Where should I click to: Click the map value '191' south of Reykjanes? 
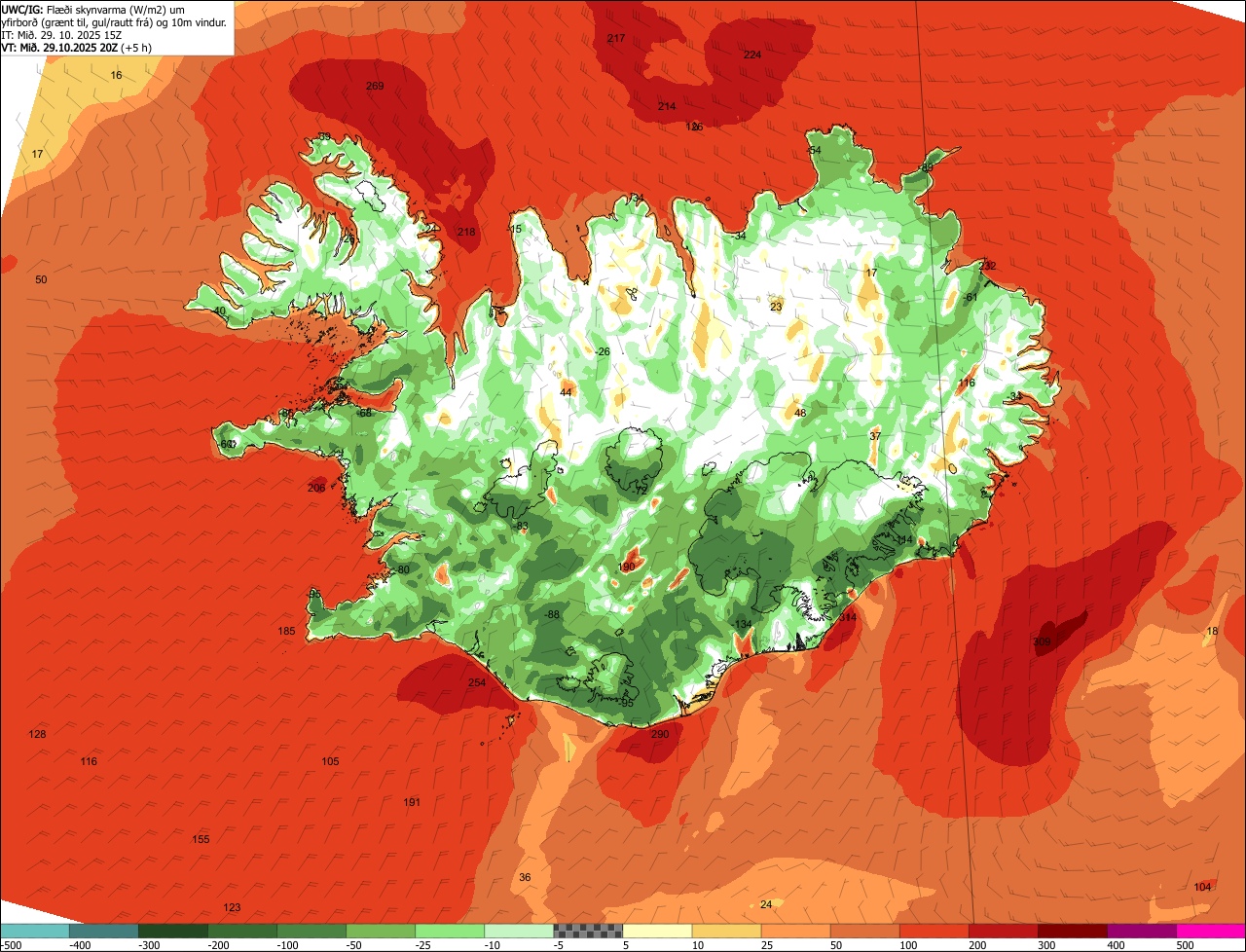point(412,802)
